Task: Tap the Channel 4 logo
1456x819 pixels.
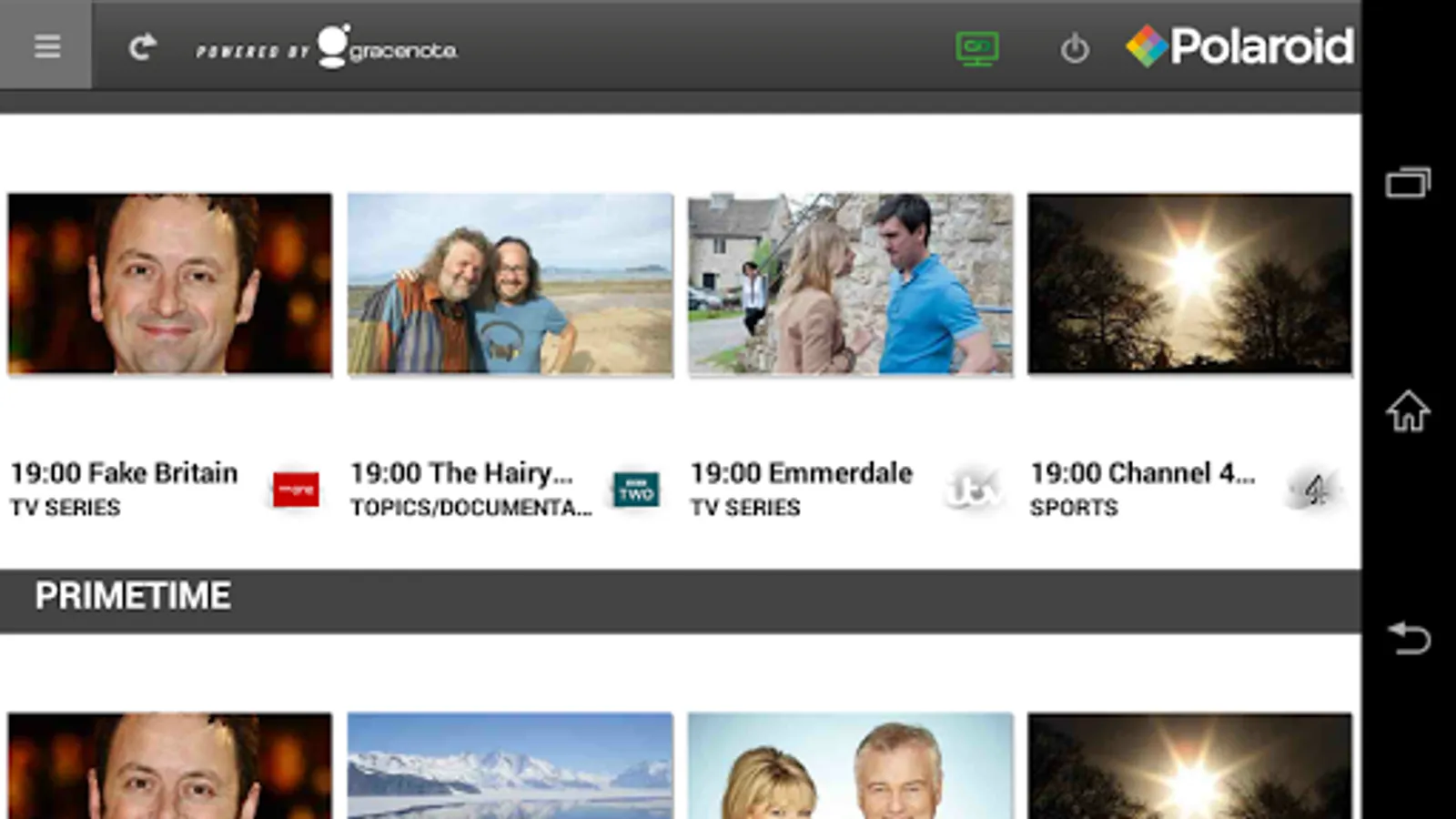Action: (1315, 490)
